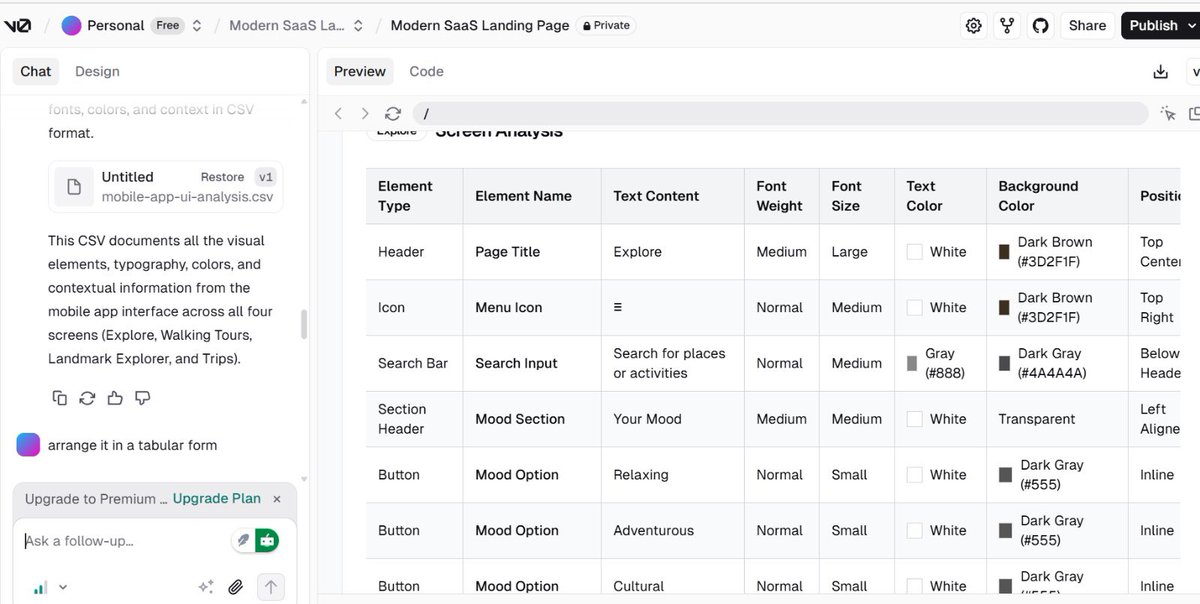Switch to agent mode with green robot toggle
Image resolution: width=1200 pixels, height=604 pixels.
[x=264, y=539]
